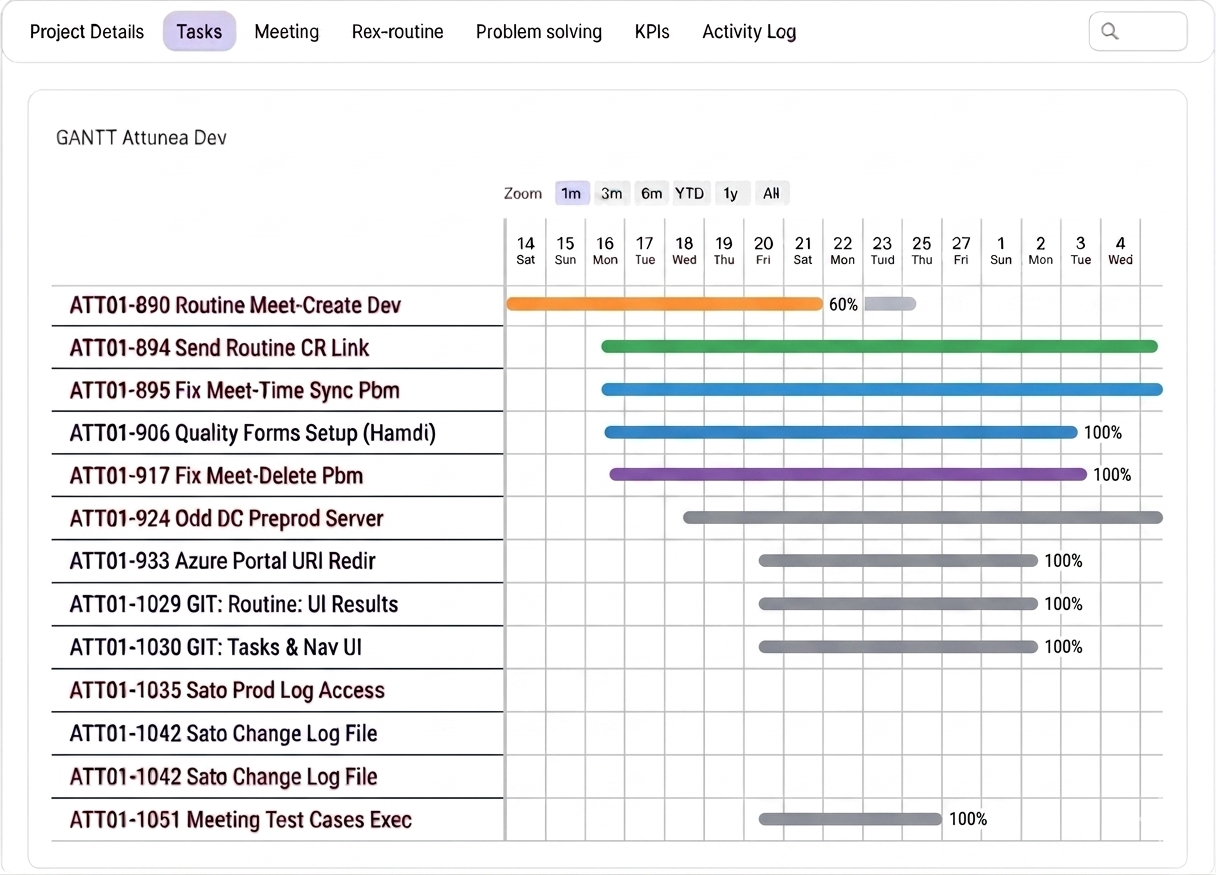
Task: Click the search magnifier icon
Action: click(1109, 31)
